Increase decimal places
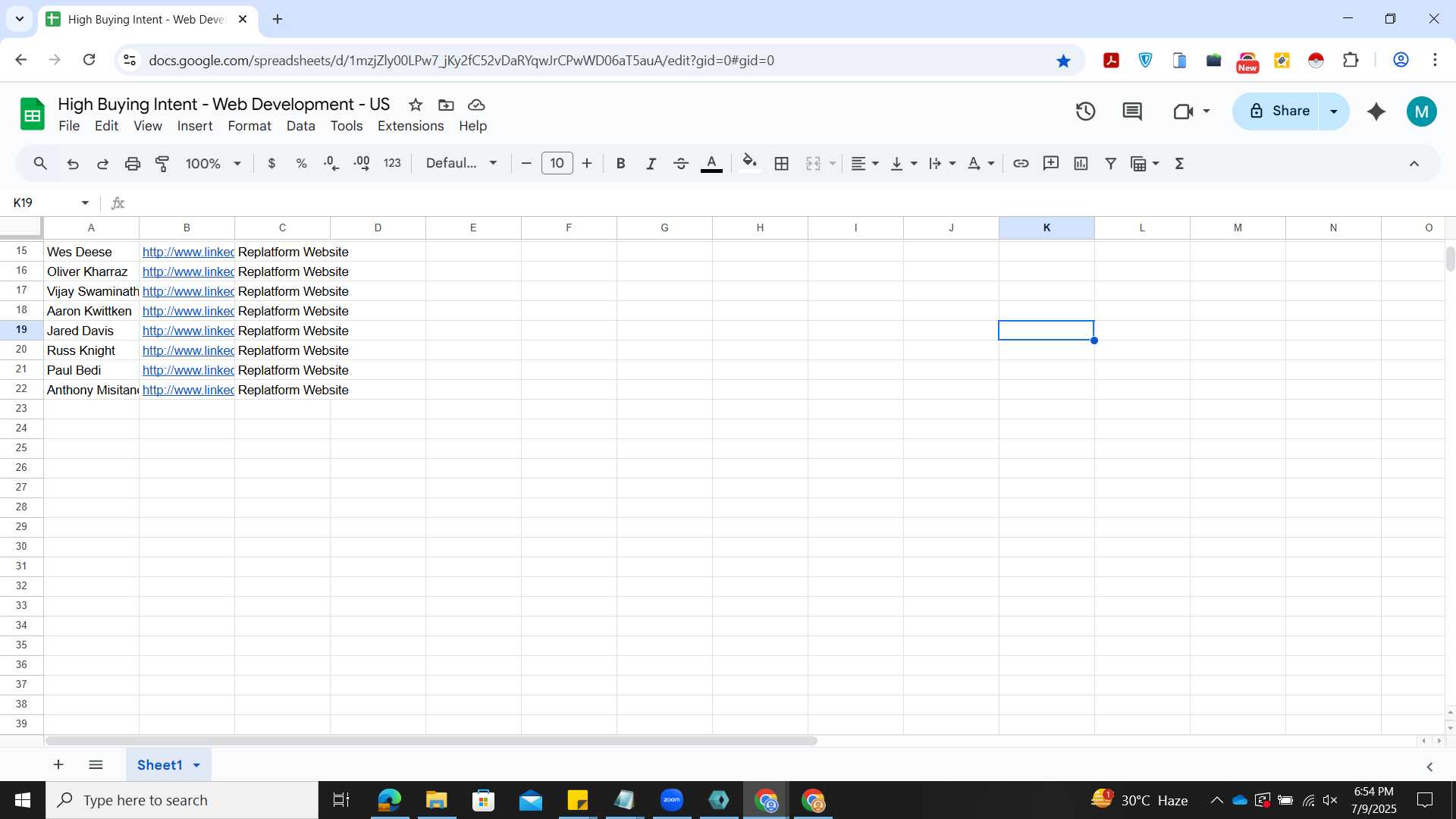The image size is (1456, 819). pyautogui.click(x=362, y=163)
